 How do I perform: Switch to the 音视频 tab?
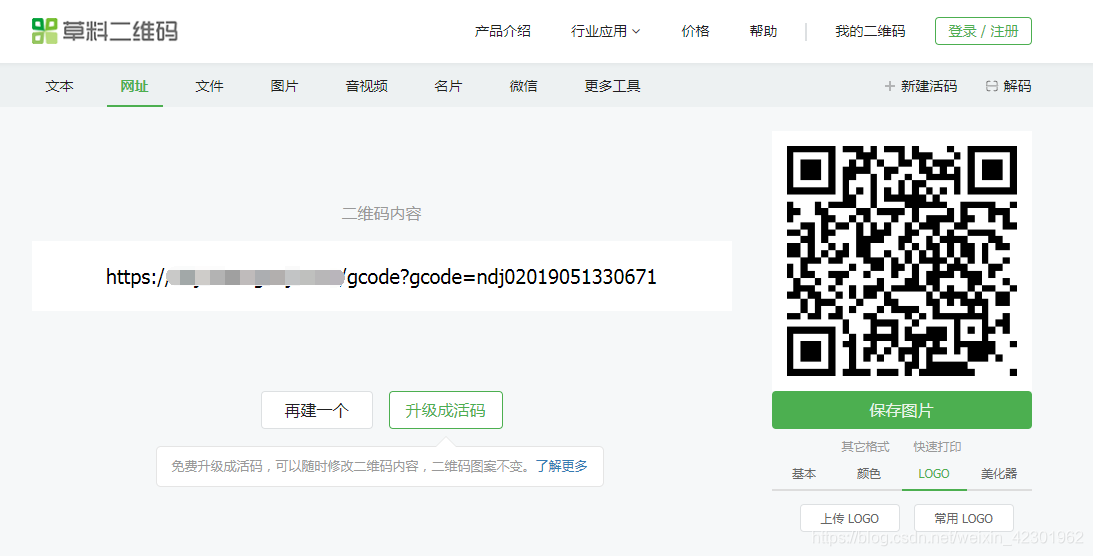pos(367,86)
